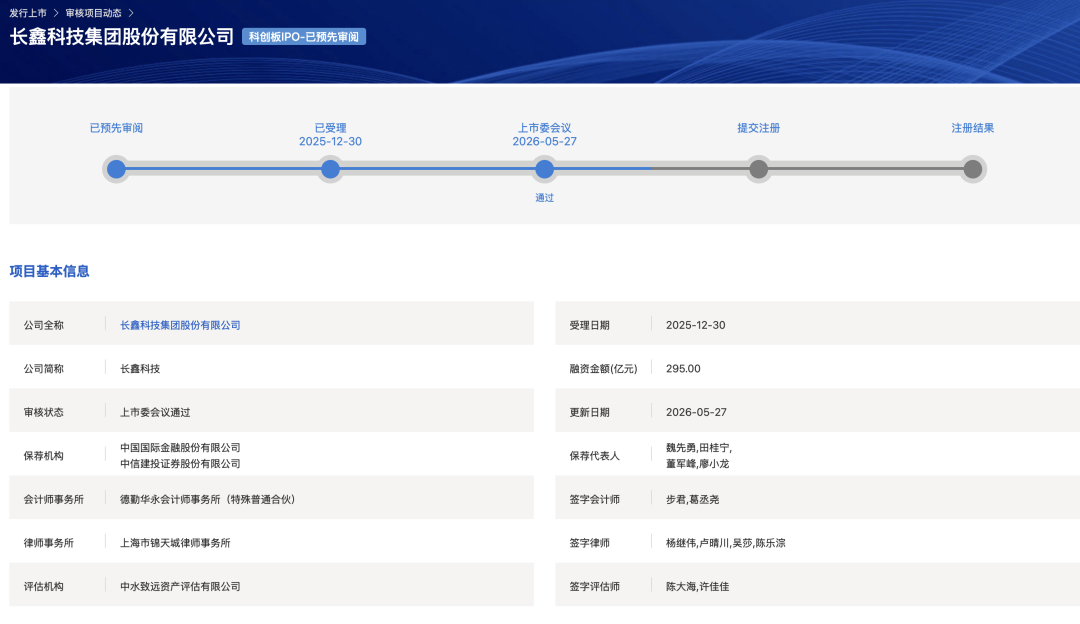Click 签字评估师 value 陈大海,许佳佳

698,587
